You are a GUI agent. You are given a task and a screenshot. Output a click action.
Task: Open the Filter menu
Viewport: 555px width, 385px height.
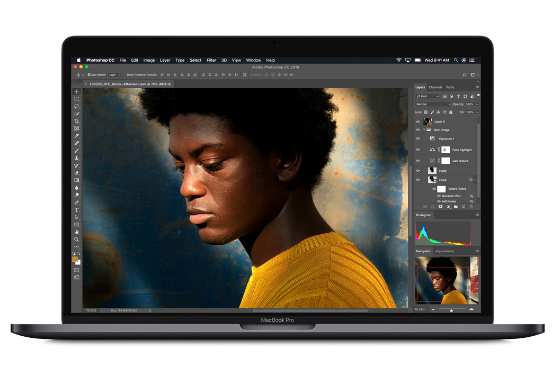(211, 60)
